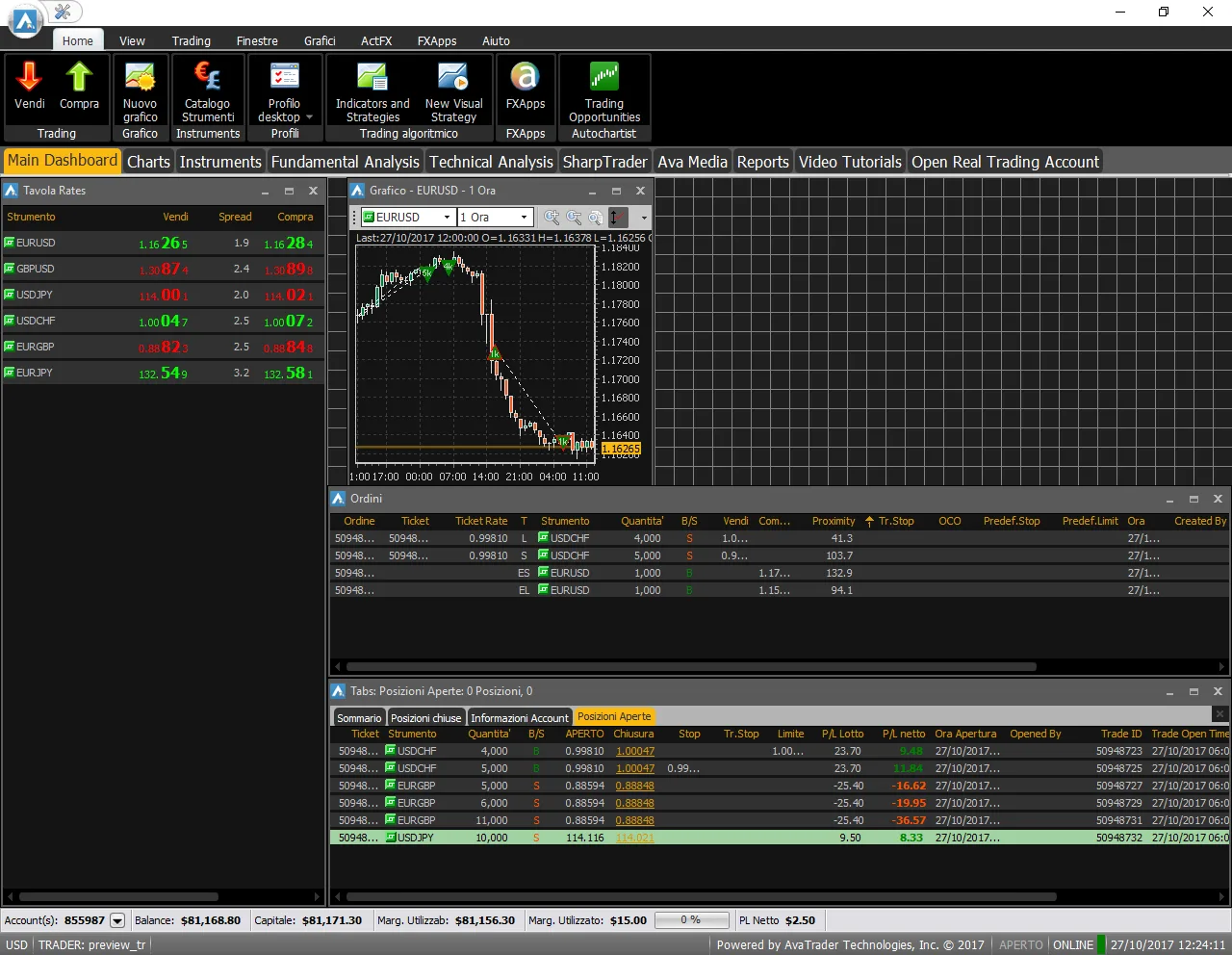This screenshot has width=1232, height=955.
Task: Zoom out on the EURUSD chart
Action: point(574,218)
